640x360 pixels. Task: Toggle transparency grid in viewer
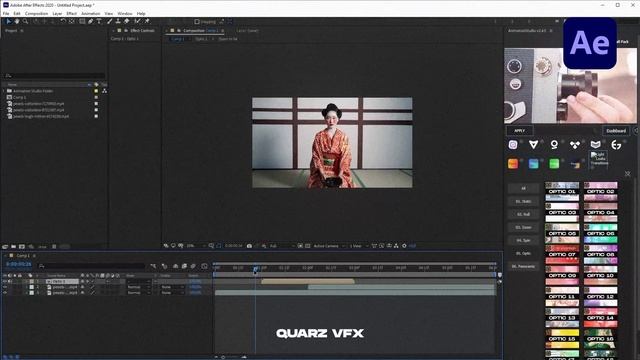(308, 246)
